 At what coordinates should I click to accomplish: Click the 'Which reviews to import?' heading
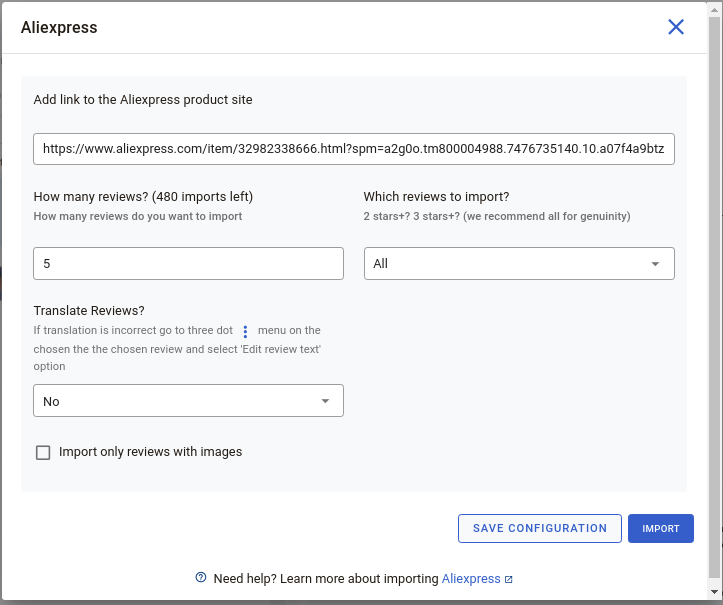point(436,197)
